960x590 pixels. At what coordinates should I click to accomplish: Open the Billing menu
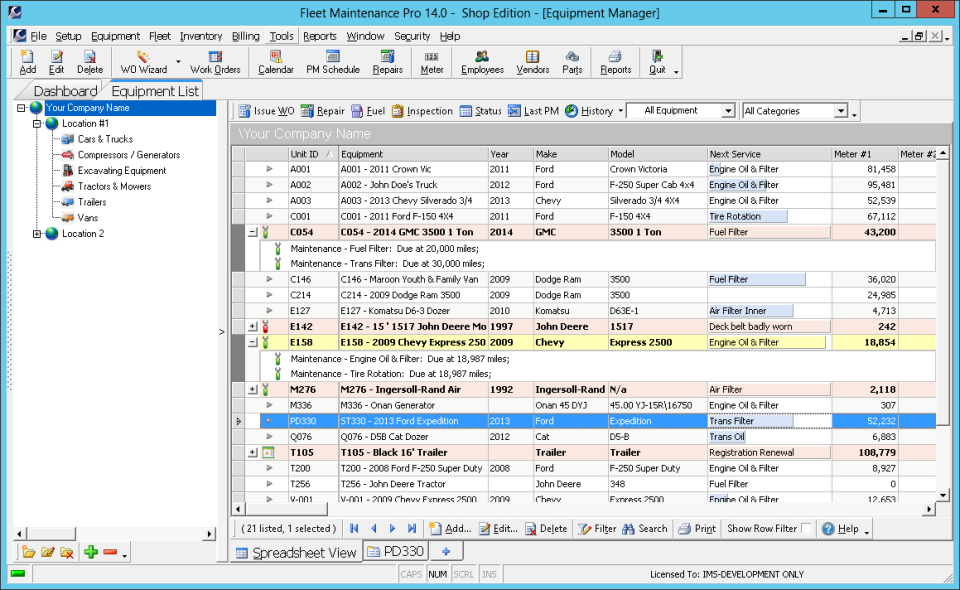[245, 36]
